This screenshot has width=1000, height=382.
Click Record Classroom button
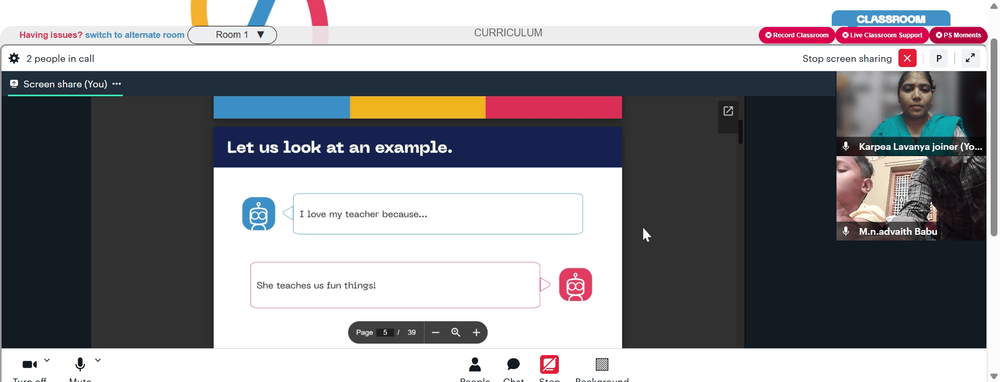click(x=797, y=35)
